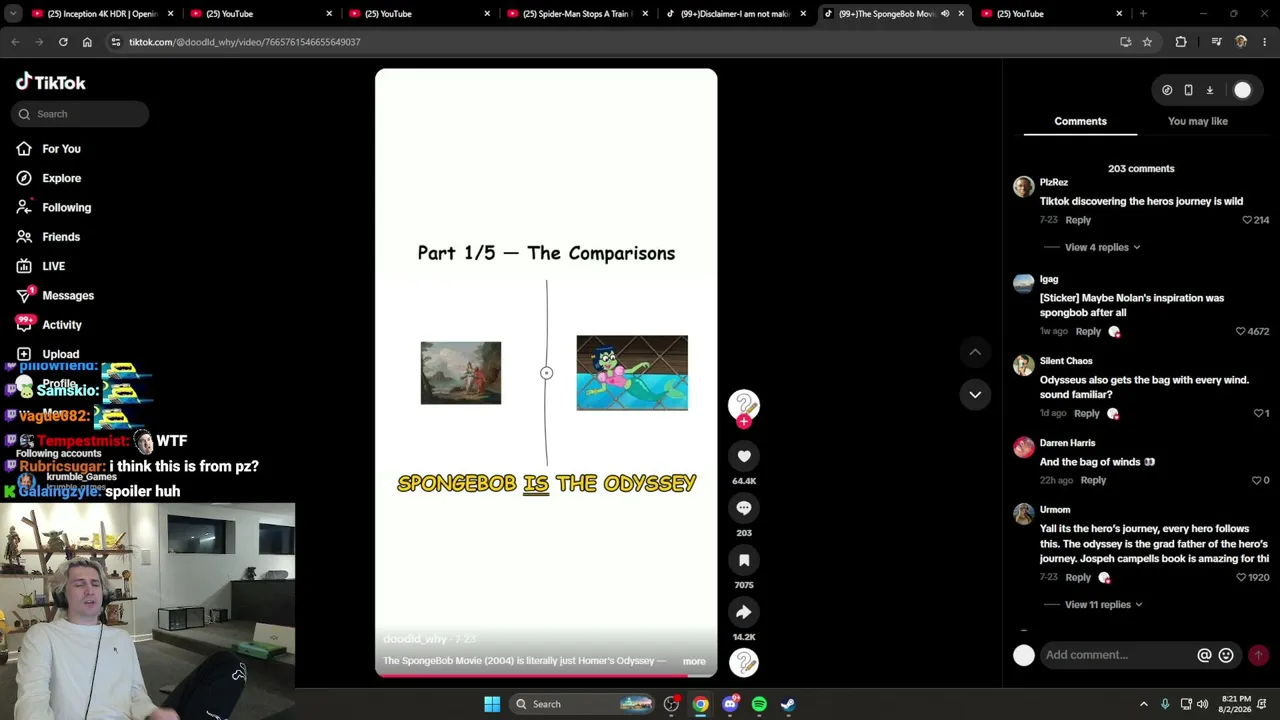Click the Chrome address bar URL
The image size is (1280, 720).
pyautogui.click(x=244, y=42)
